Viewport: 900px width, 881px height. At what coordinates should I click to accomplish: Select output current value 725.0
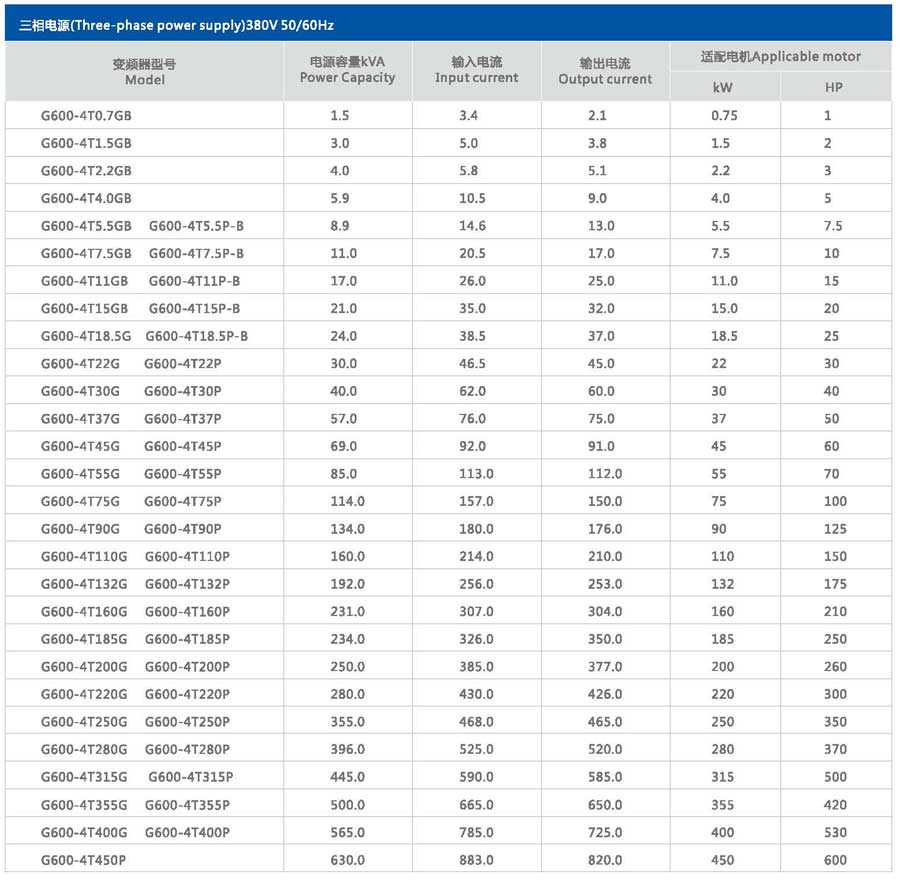605,832
